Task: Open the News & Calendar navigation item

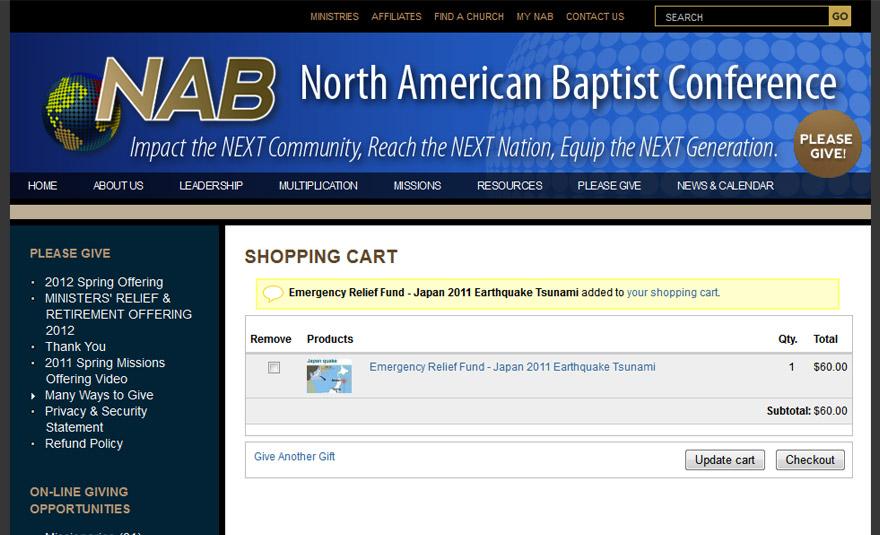Action: [725, 186]
